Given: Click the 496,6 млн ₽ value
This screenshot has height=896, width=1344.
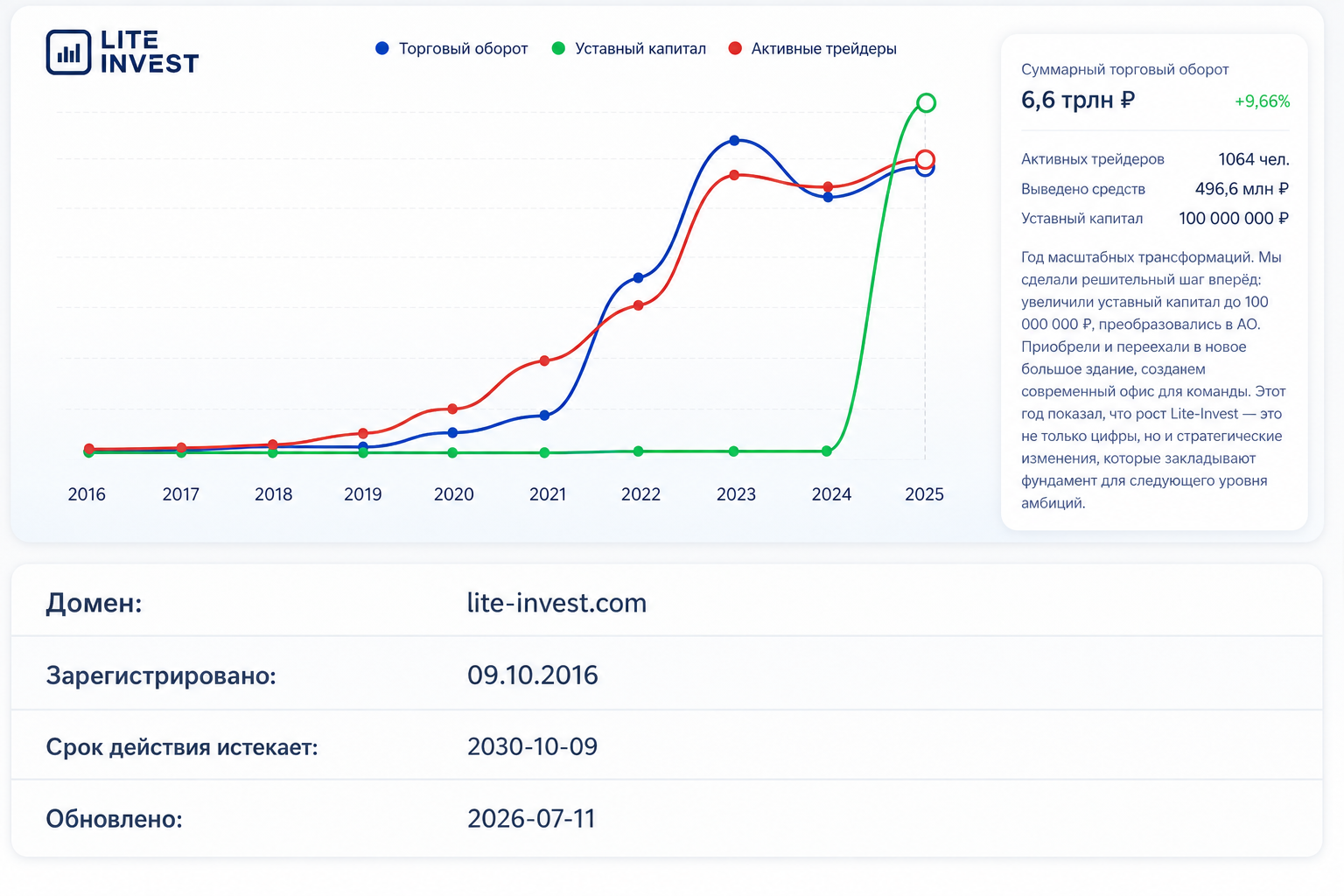Looking at the screenshot, I should [1242, 189].
